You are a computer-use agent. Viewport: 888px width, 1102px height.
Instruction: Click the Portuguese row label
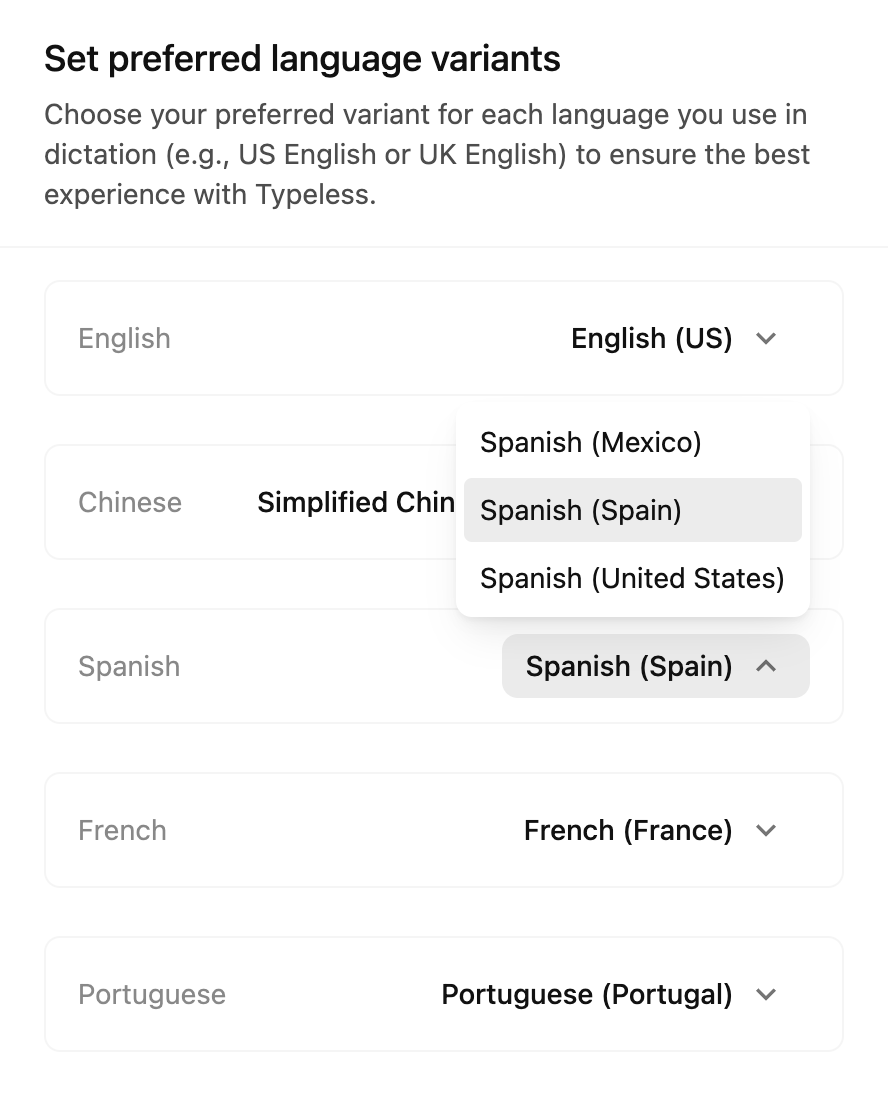(x=152, y=994)
